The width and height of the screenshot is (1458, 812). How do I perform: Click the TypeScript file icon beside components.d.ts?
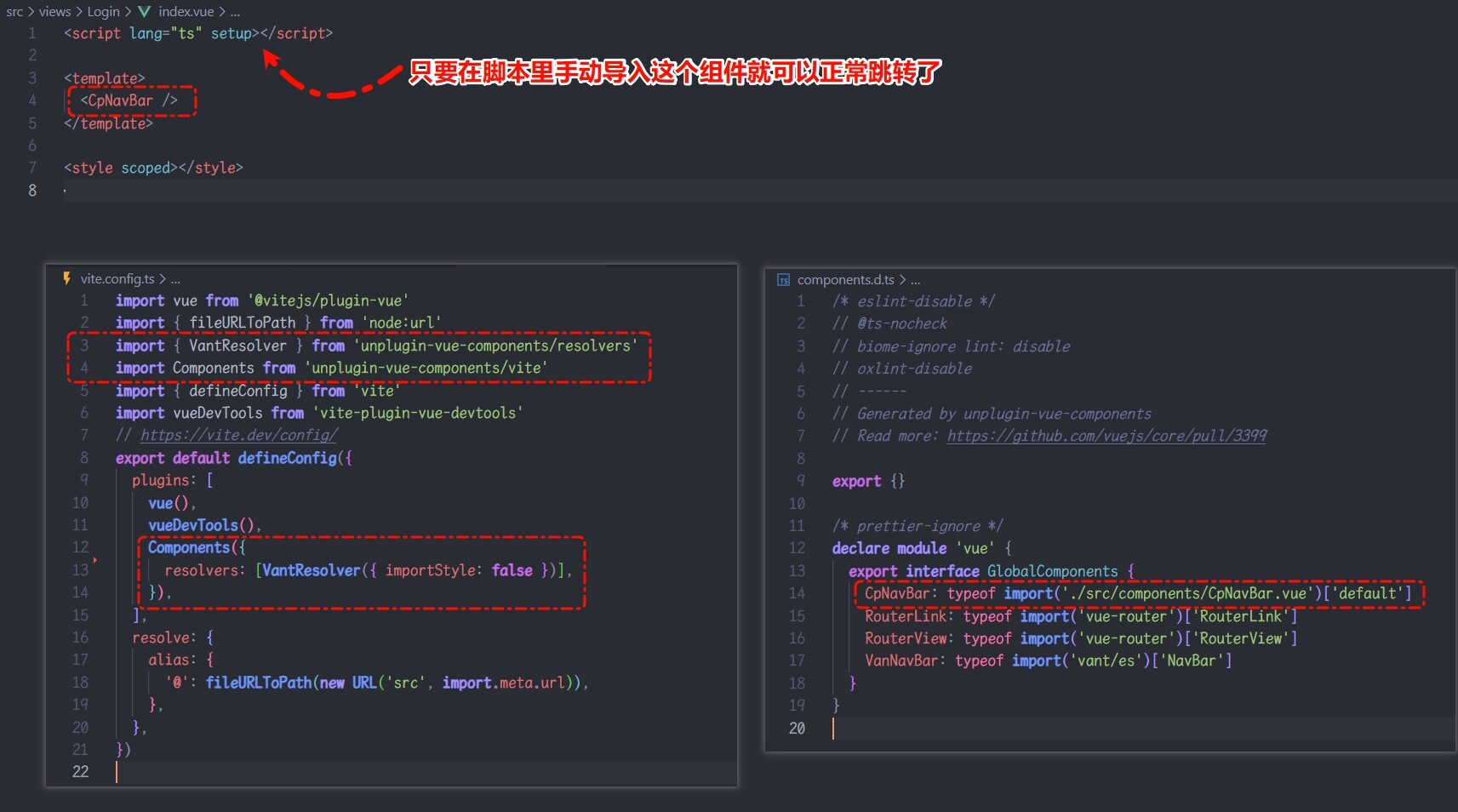(x=783, y=280)
